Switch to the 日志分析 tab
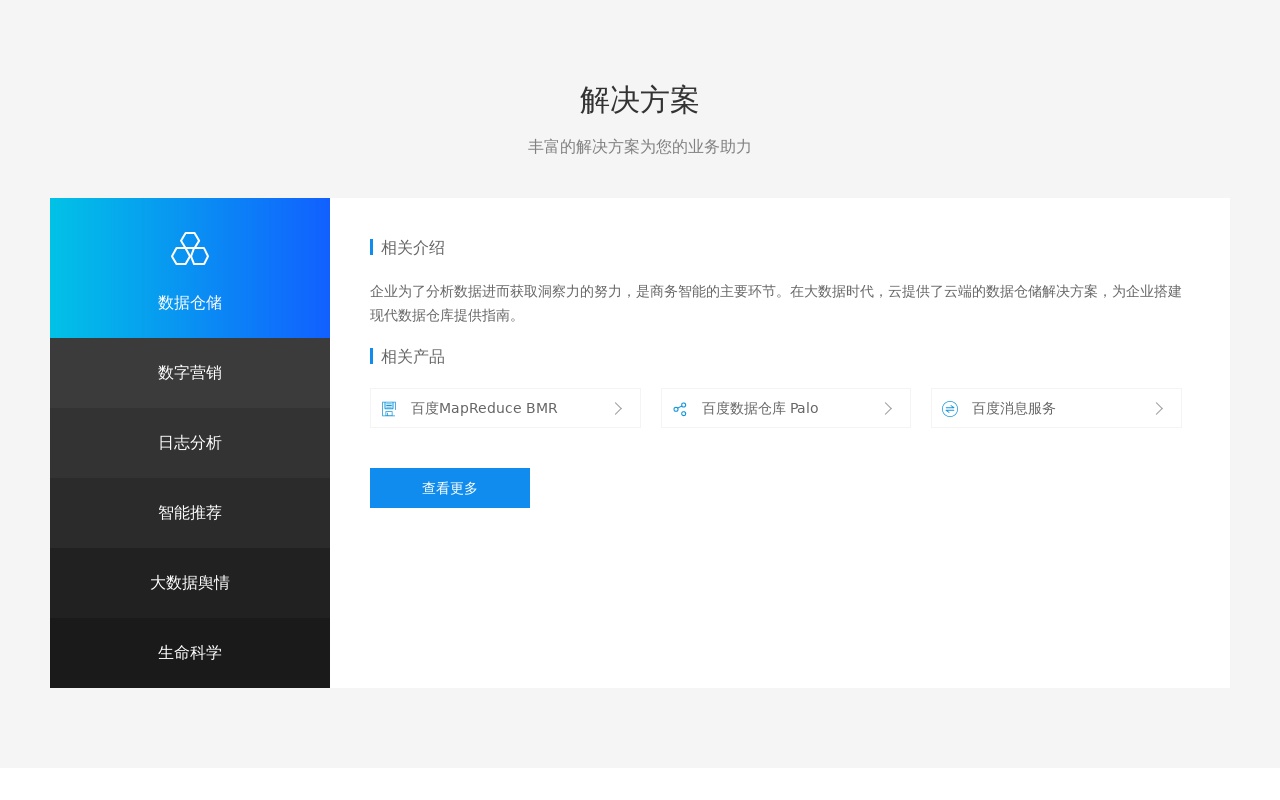This screenshot has width=1280, height=800. click(x=190, y=443)
